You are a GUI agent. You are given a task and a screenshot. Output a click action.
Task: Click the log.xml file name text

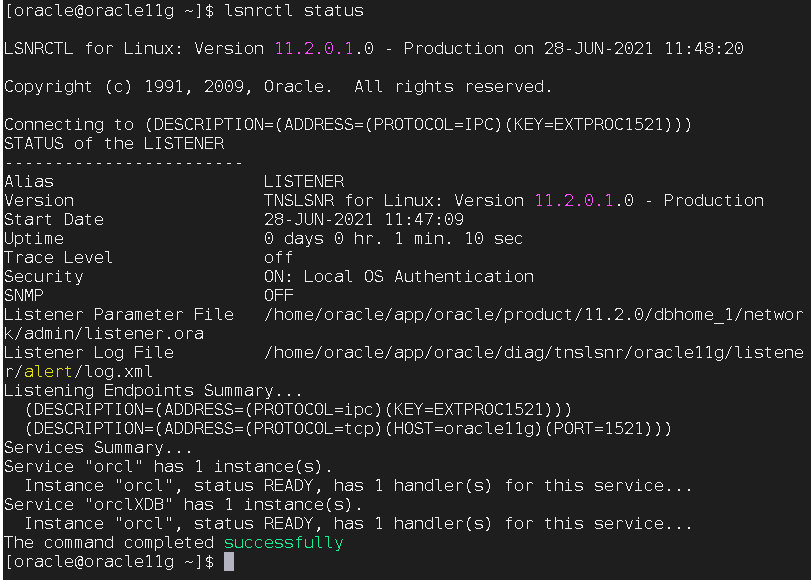(118, 371)
